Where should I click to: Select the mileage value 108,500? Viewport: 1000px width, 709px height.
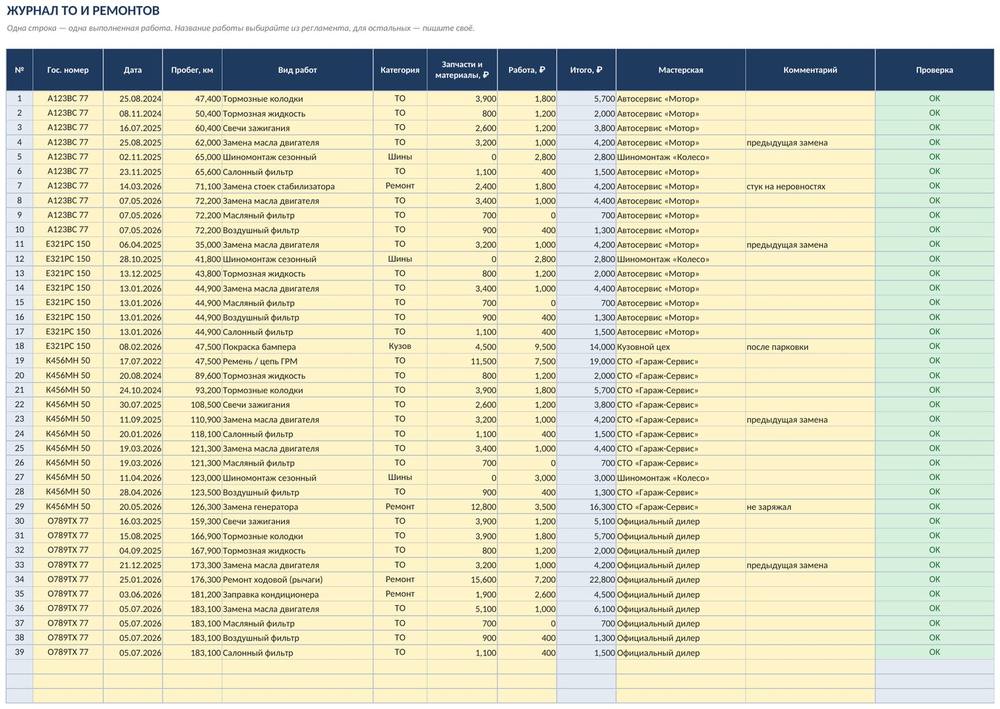click(192, 405)
